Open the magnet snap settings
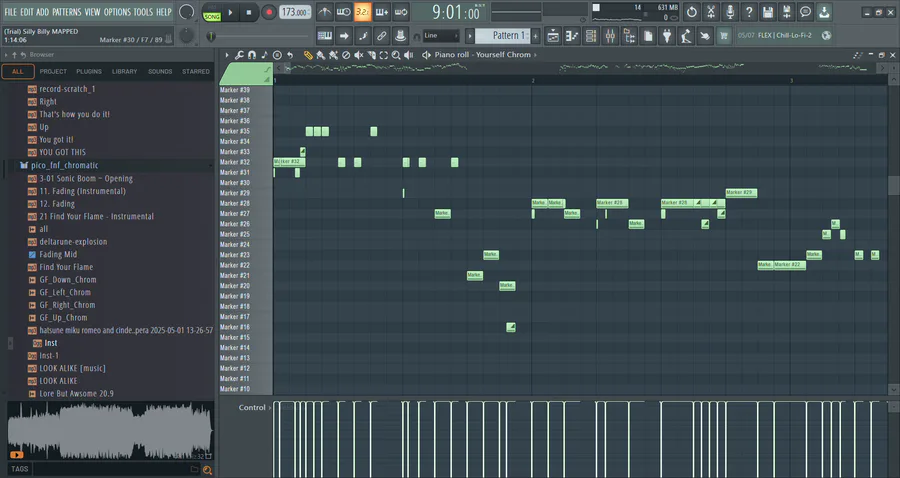 [x=251, y=55]
